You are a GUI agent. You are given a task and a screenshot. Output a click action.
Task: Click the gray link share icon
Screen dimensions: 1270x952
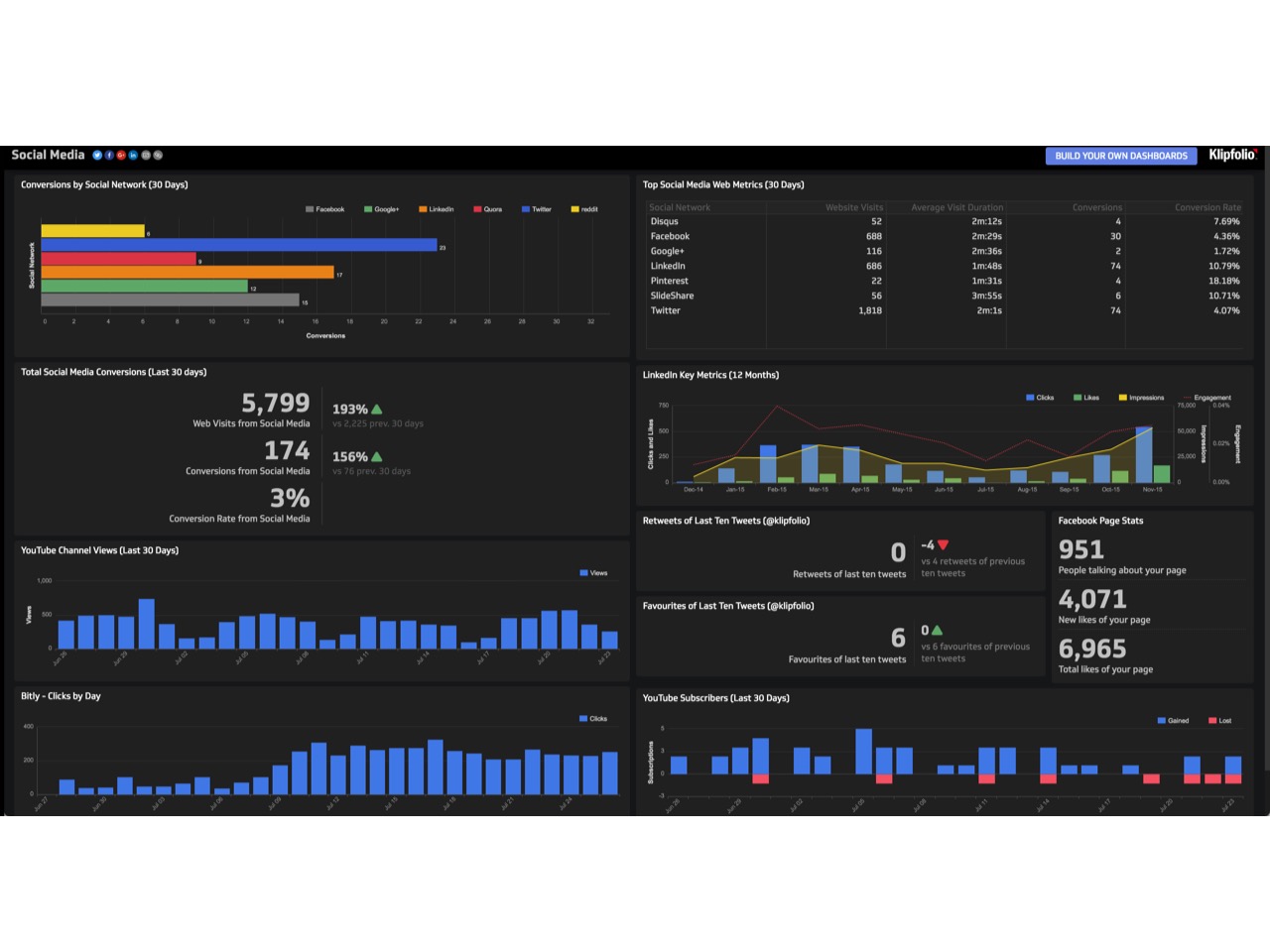coord(158,155)
